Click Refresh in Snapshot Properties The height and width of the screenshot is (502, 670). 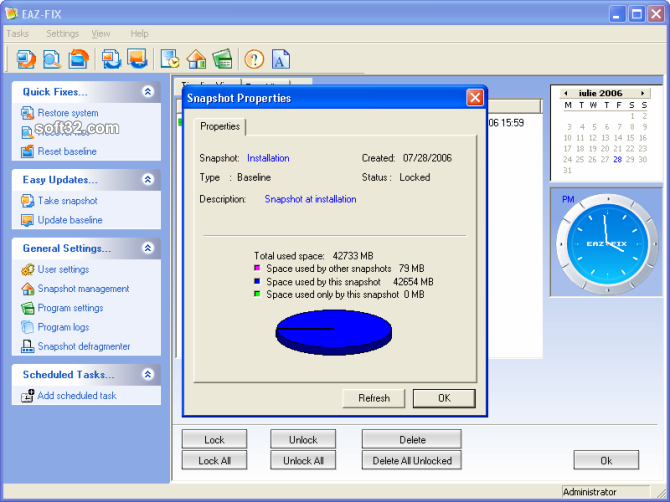click(x=374, y=398)
